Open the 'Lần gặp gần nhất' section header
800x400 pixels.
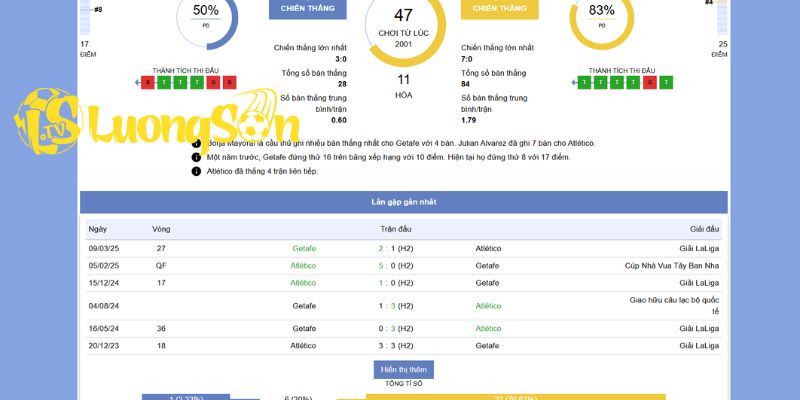click(403, 202)
